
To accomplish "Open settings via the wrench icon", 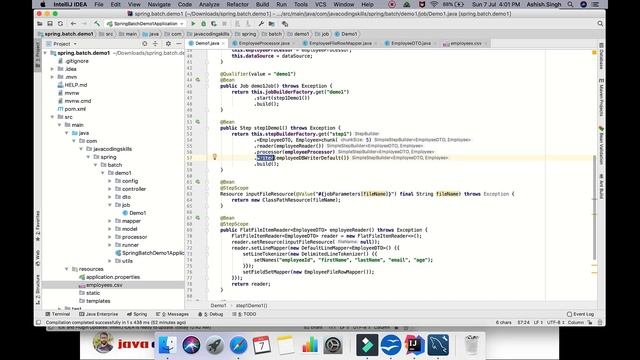I will tap(261, 24).
